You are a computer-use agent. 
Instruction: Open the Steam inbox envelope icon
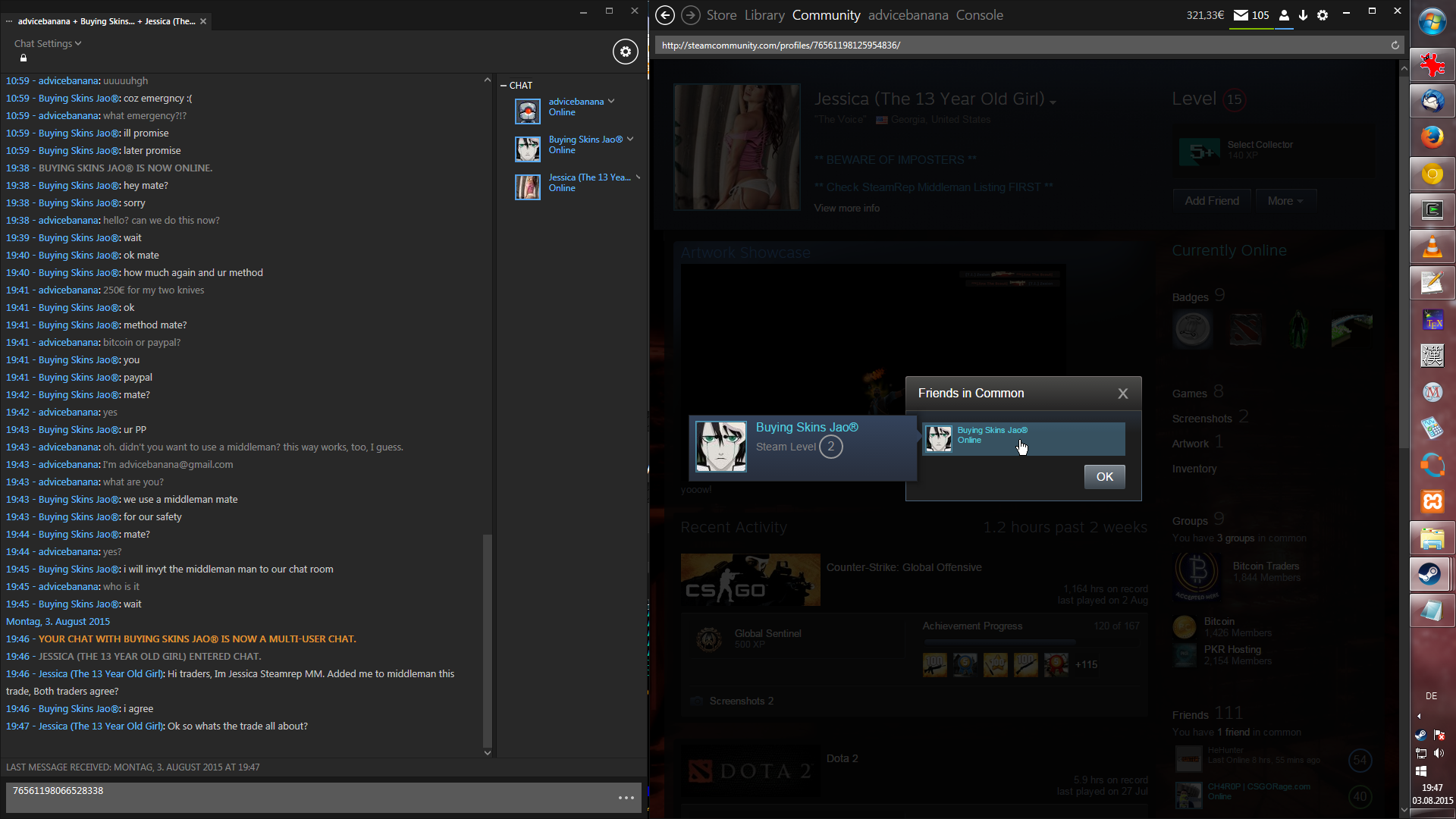(x=1241, y=15)
